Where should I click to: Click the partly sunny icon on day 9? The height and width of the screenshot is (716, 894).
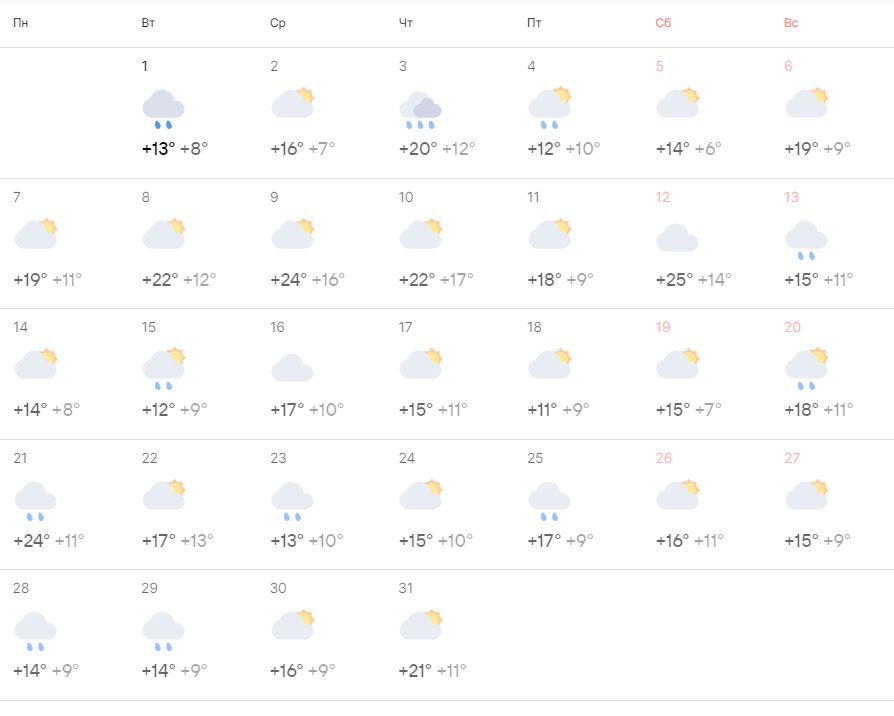click(292, 234)
